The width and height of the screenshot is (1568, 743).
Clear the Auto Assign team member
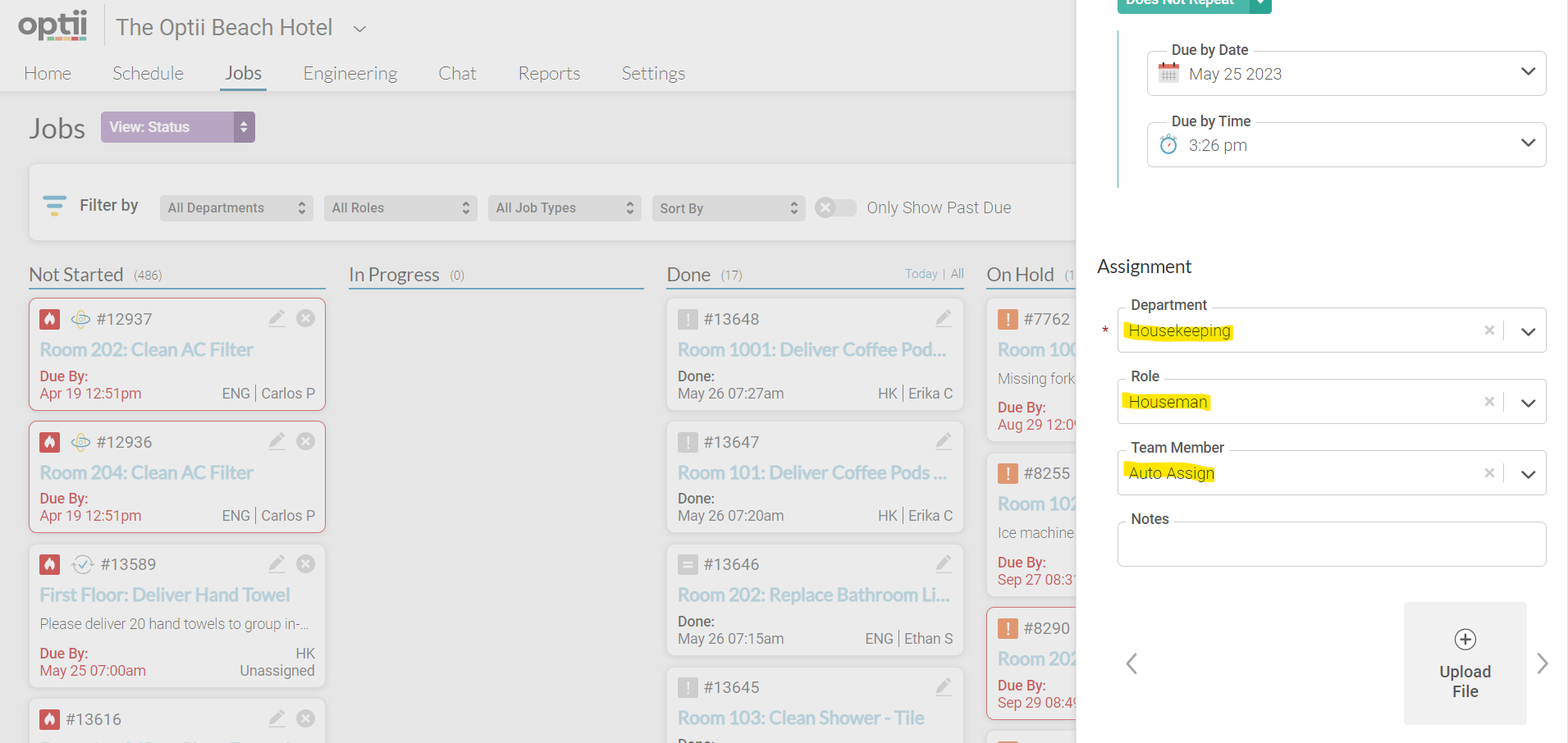pyautogui.click(x=1489, y=473)
